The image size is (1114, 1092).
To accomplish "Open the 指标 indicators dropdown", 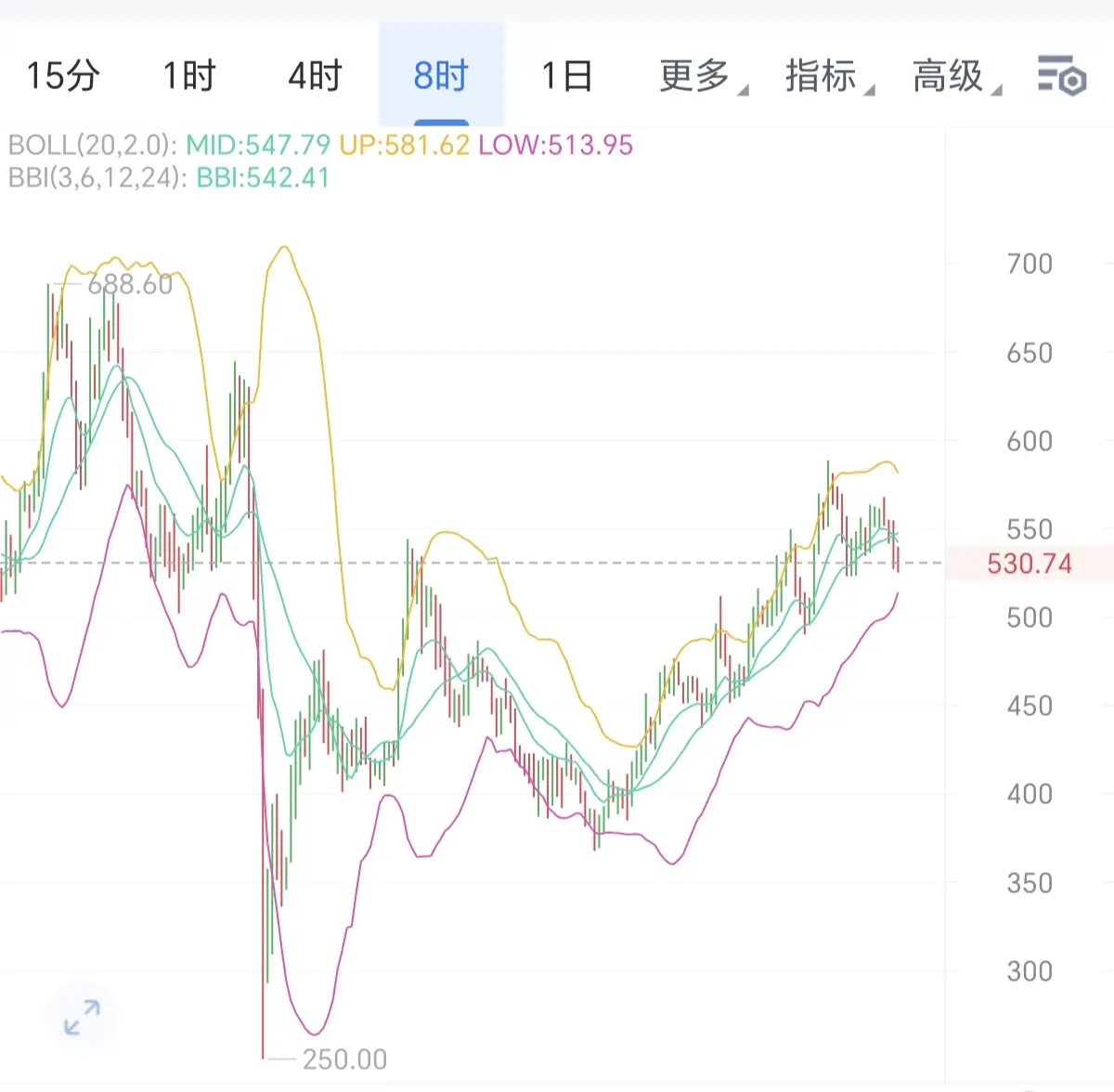I will (x=829, y=76).
